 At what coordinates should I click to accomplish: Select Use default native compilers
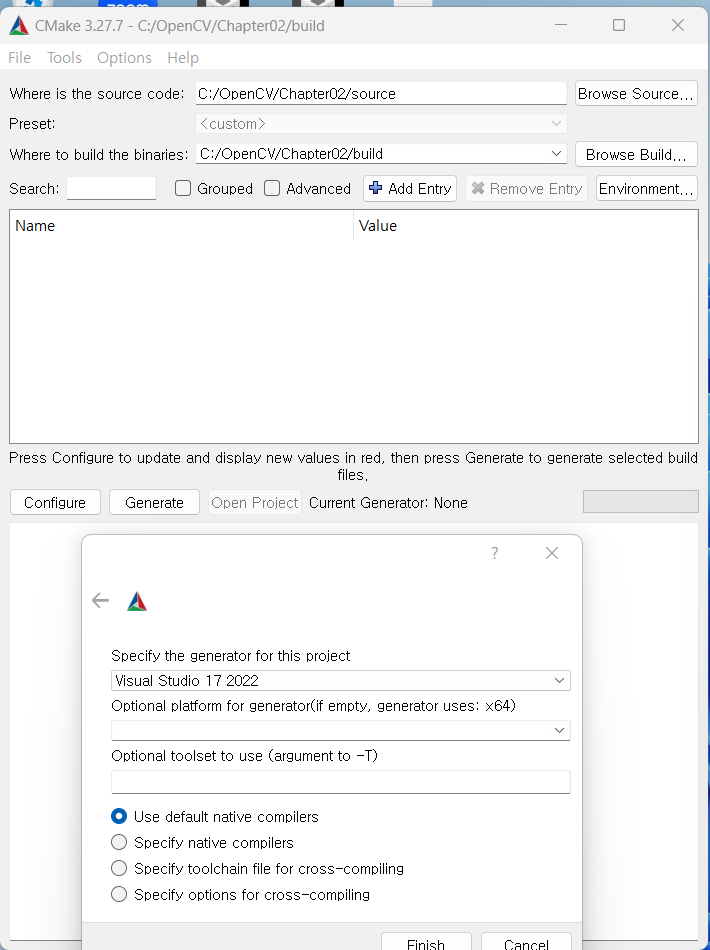pos(119,817)
